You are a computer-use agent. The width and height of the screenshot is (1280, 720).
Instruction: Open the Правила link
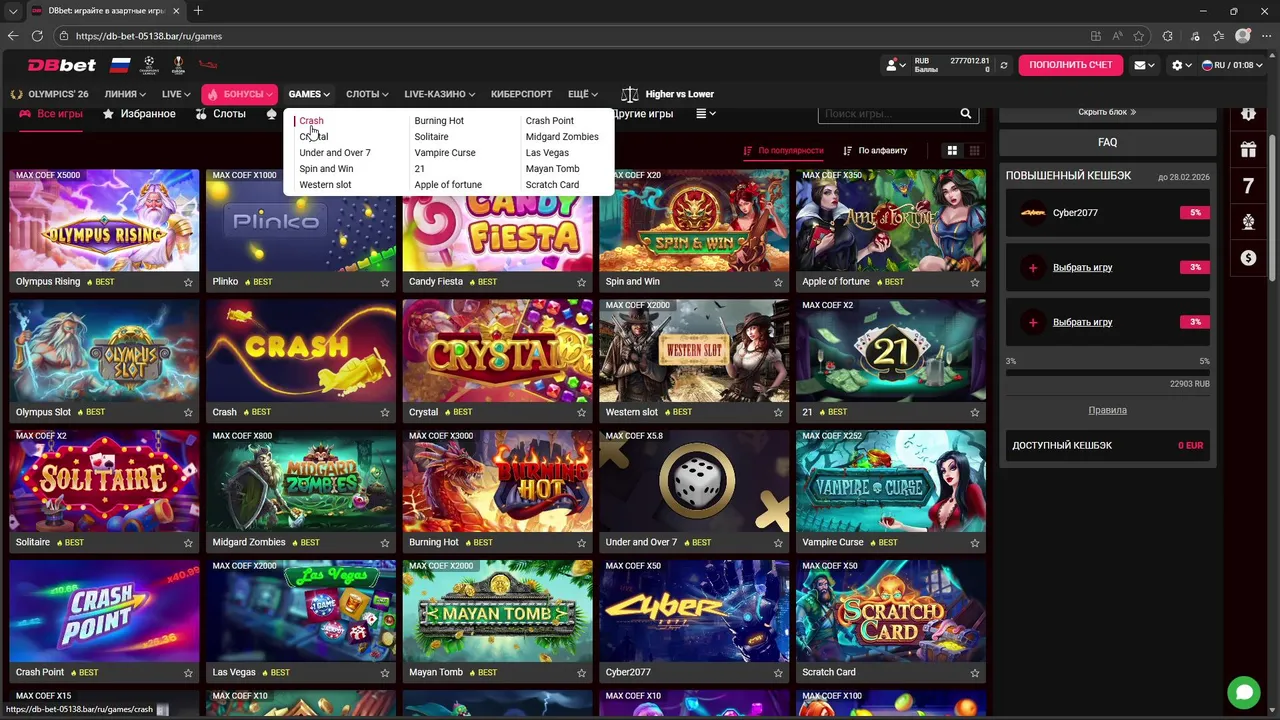1107,410
